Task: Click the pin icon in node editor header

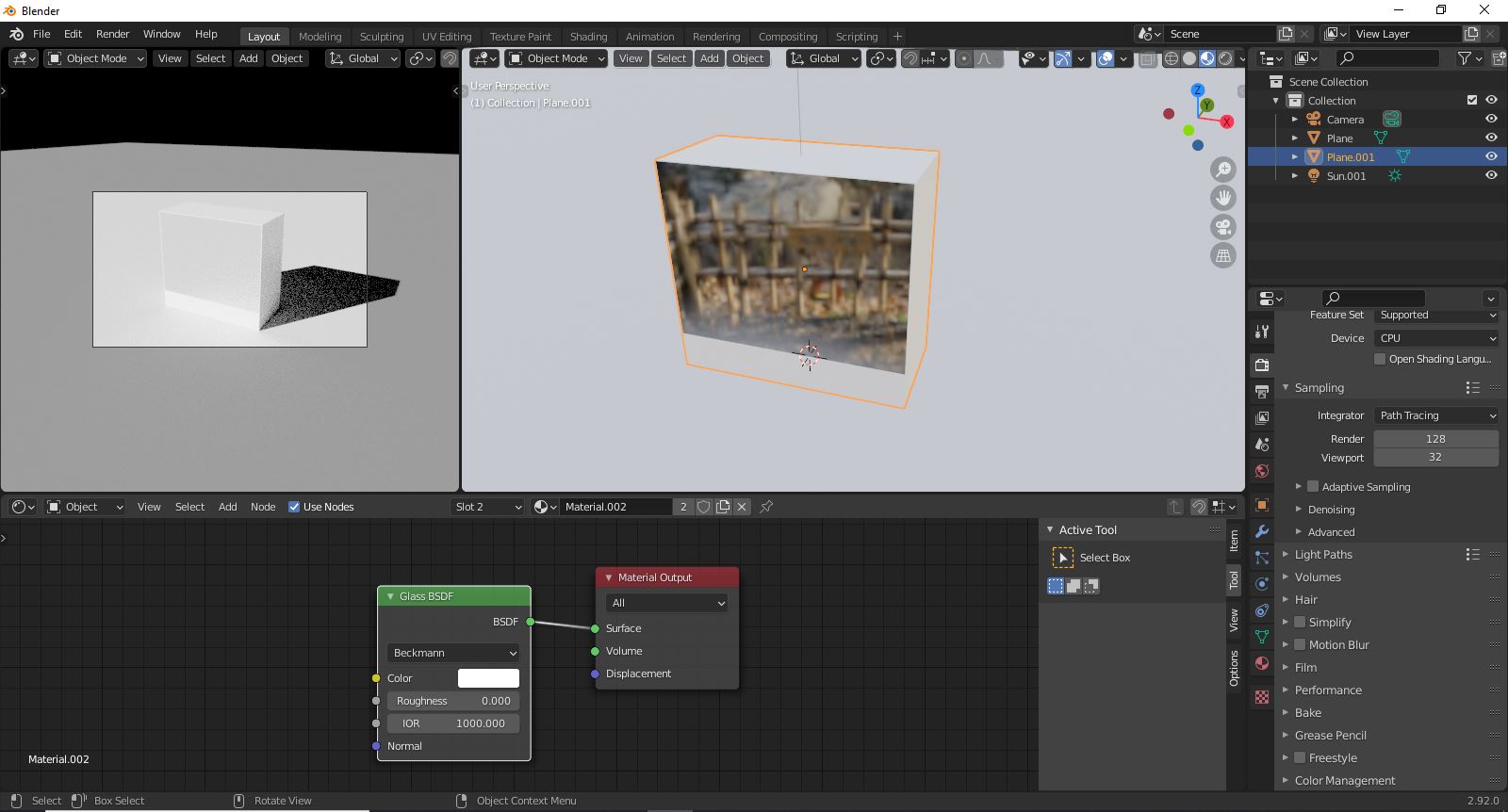Action: (x=766, y=507)
